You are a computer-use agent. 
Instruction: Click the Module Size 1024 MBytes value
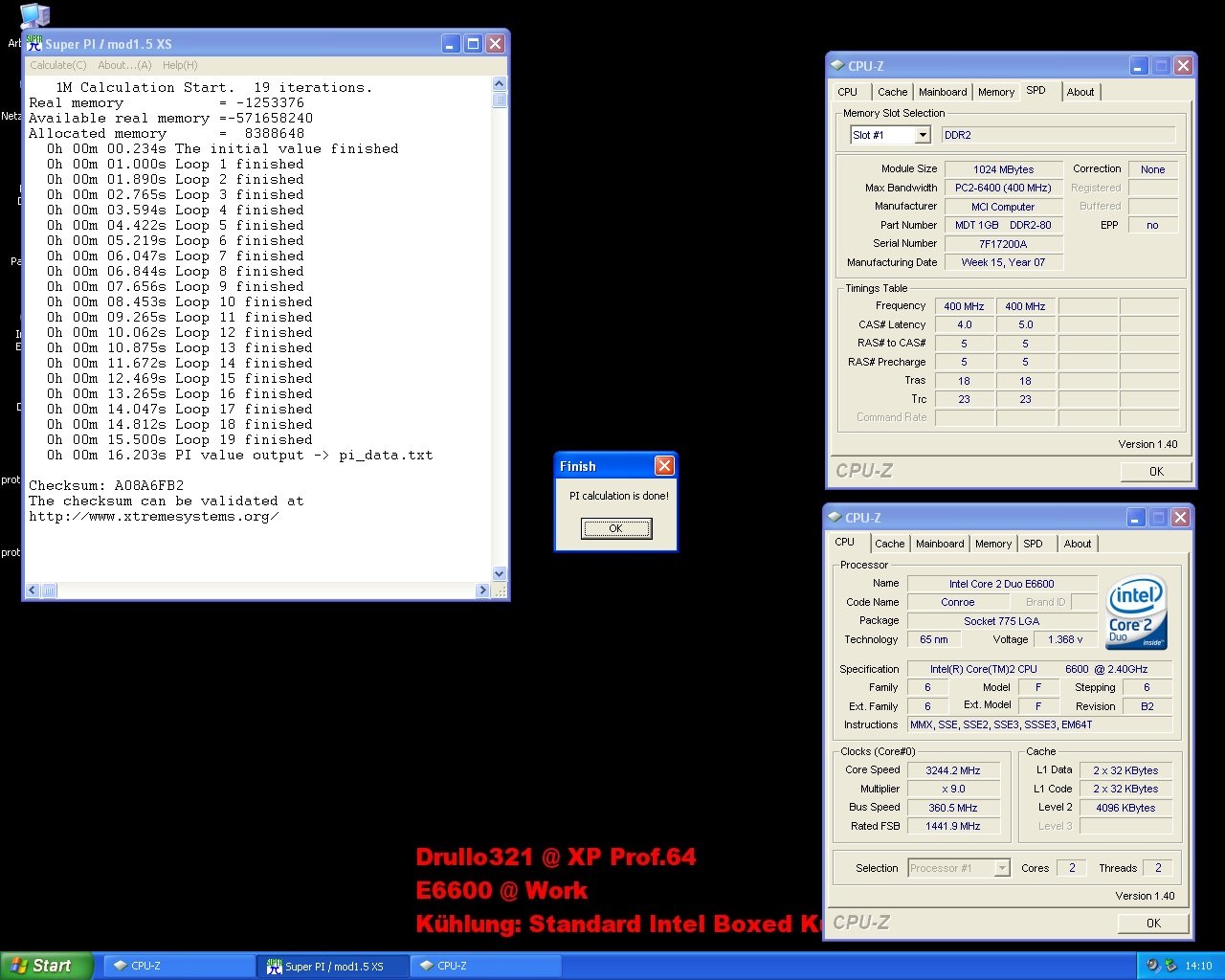1003,169
